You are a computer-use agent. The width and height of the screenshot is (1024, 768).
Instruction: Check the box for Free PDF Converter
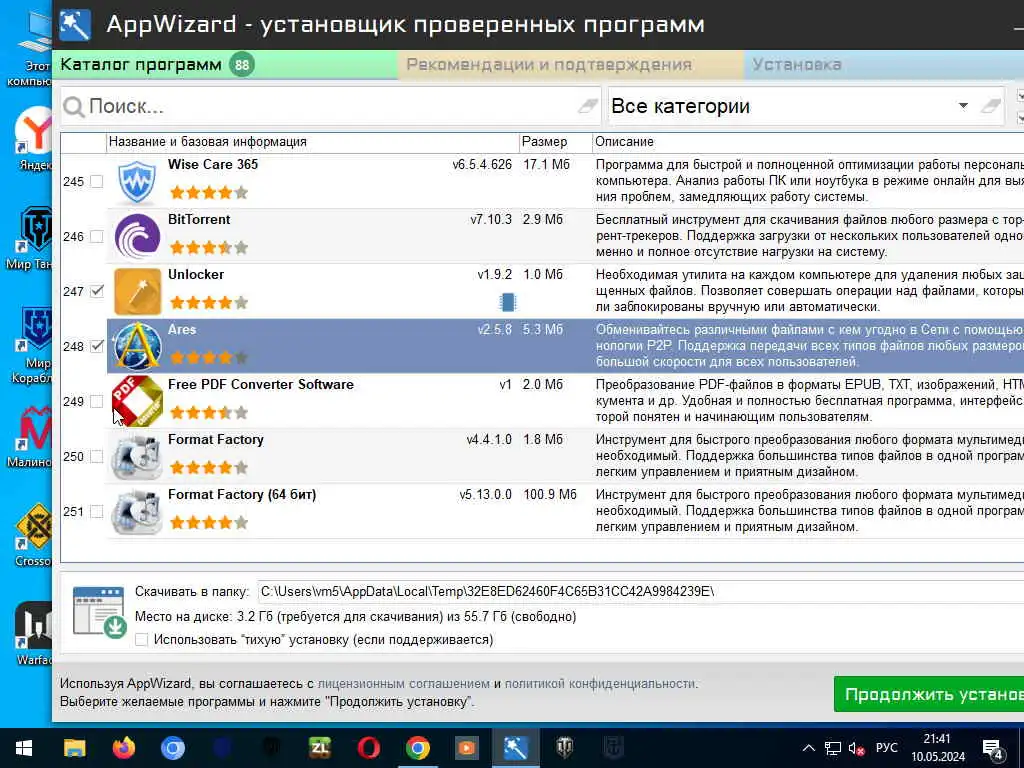click(x=97, y=401)
